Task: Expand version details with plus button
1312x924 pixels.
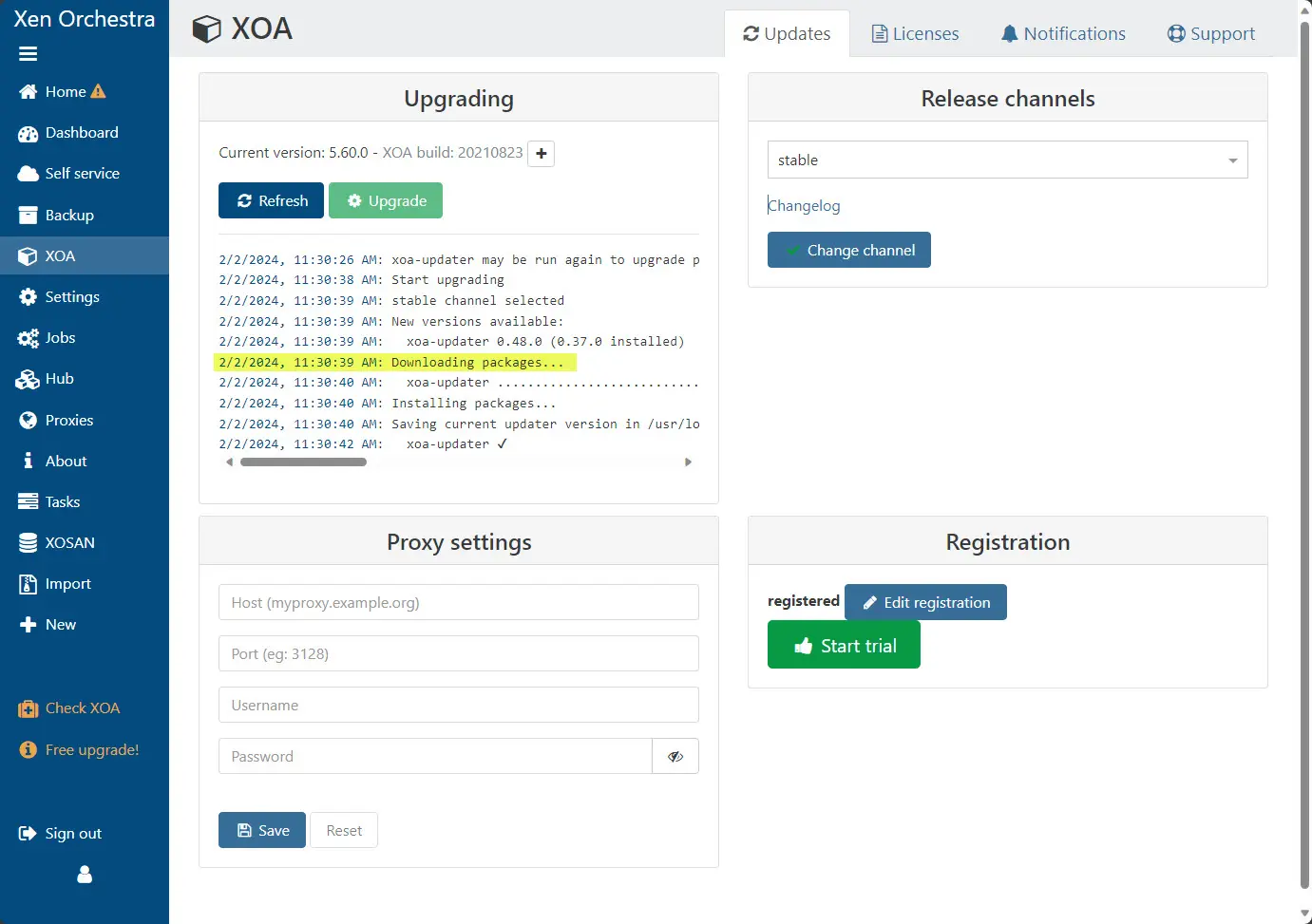Action: click(542, 154)
